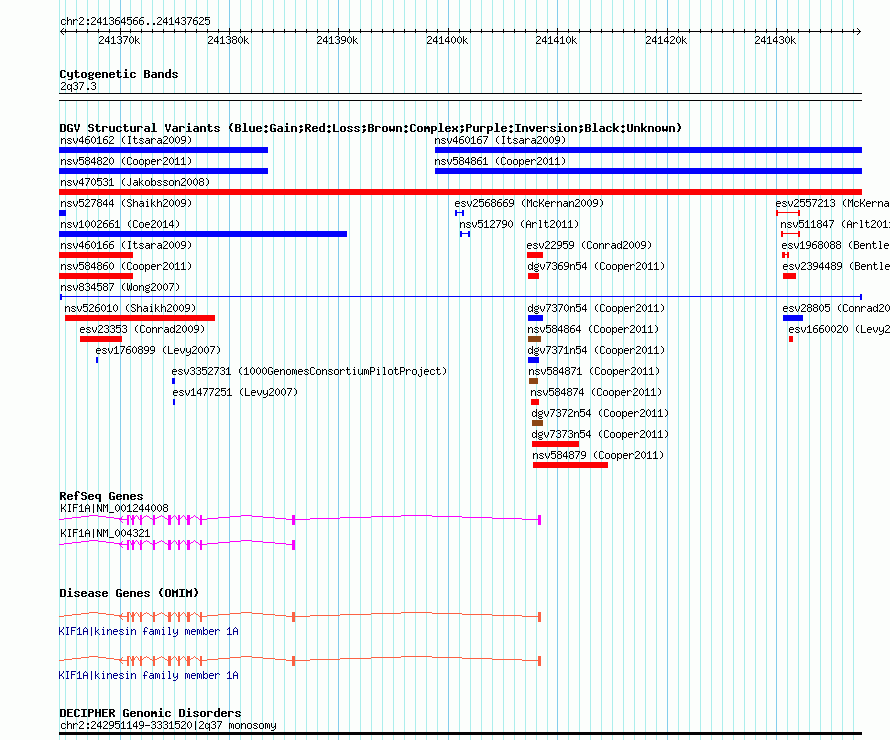Click the 241370k ruler tick label
Image resolution: width=890 pixels, height=740 pixels.
[119, 40]
